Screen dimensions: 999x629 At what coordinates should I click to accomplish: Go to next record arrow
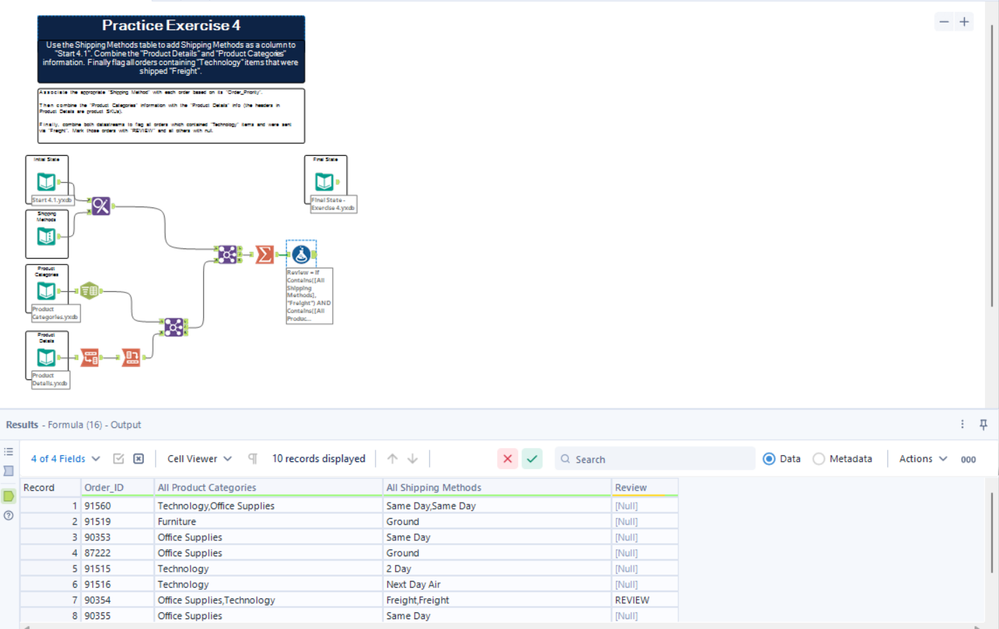[413, 459]
